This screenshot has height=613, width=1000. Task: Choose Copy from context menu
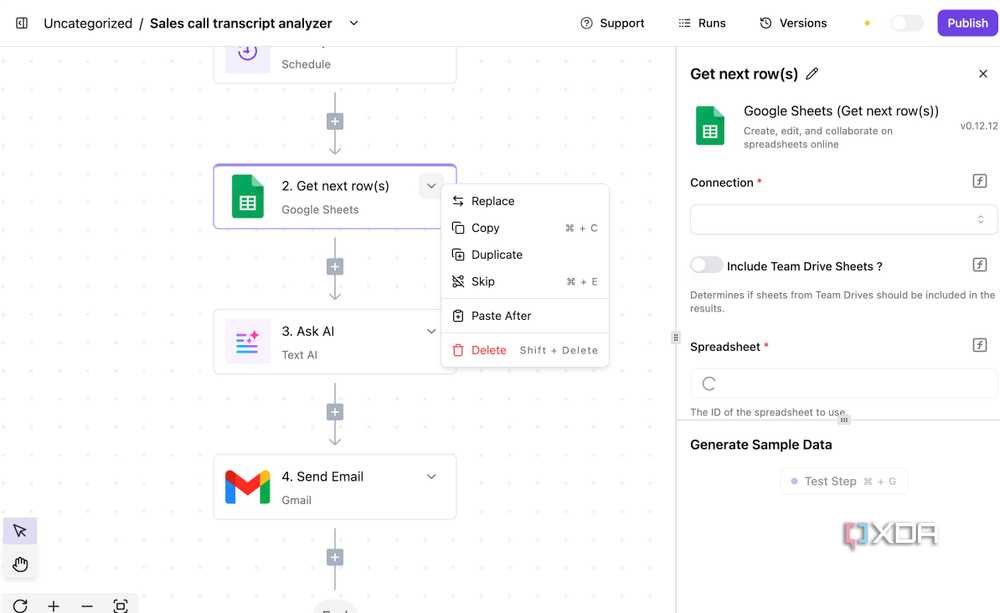[525, 228]
